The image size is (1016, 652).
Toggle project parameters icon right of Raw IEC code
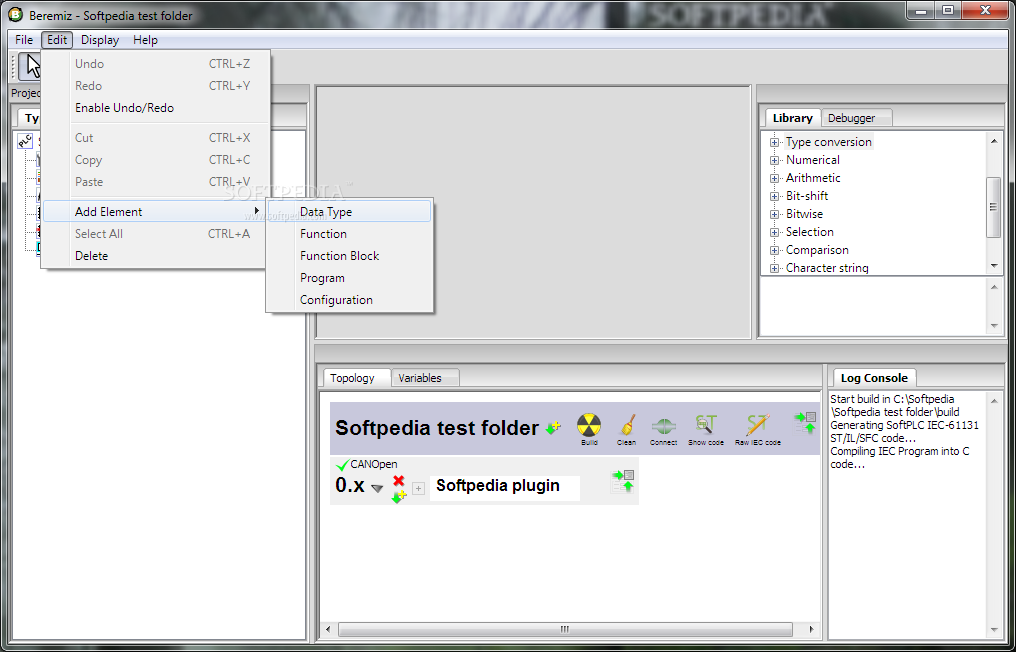tap(805, 423)
